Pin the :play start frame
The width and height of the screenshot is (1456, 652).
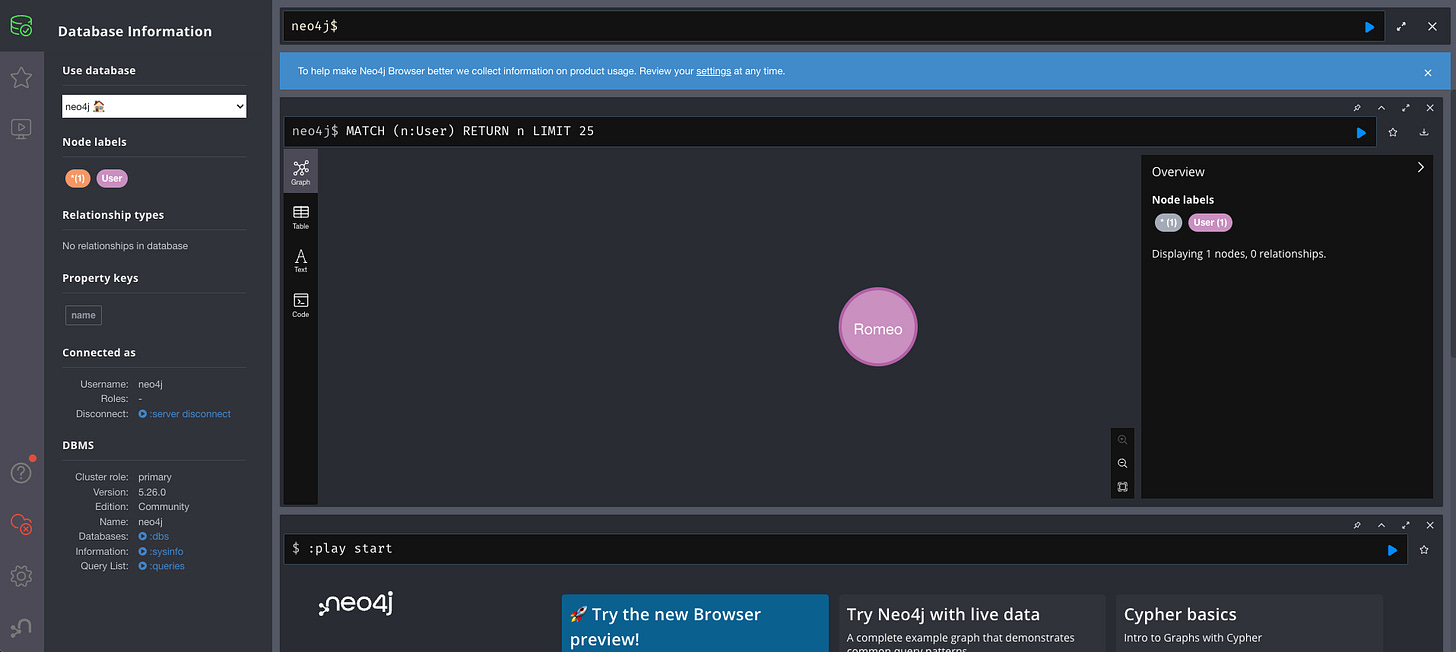[1357, 525]
